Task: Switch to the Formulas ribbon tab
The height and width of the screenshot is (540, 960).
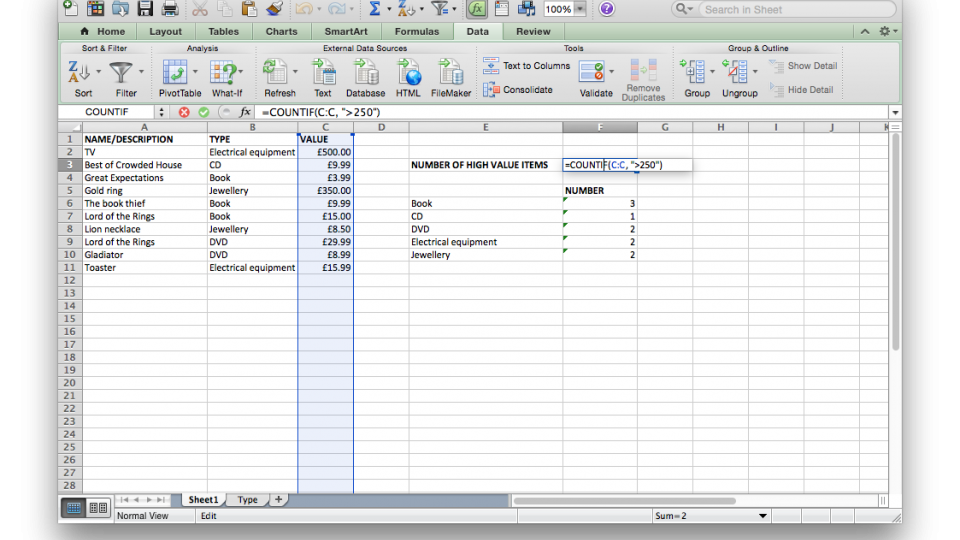Action: point(416,31)
